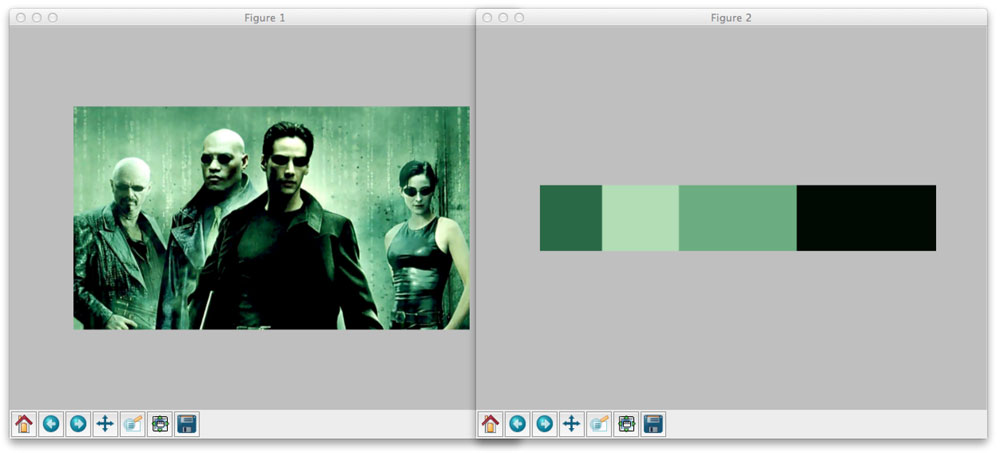Click the Figure 1 window title
This screenshot has width=1000, height=453.
click(265, 18)
